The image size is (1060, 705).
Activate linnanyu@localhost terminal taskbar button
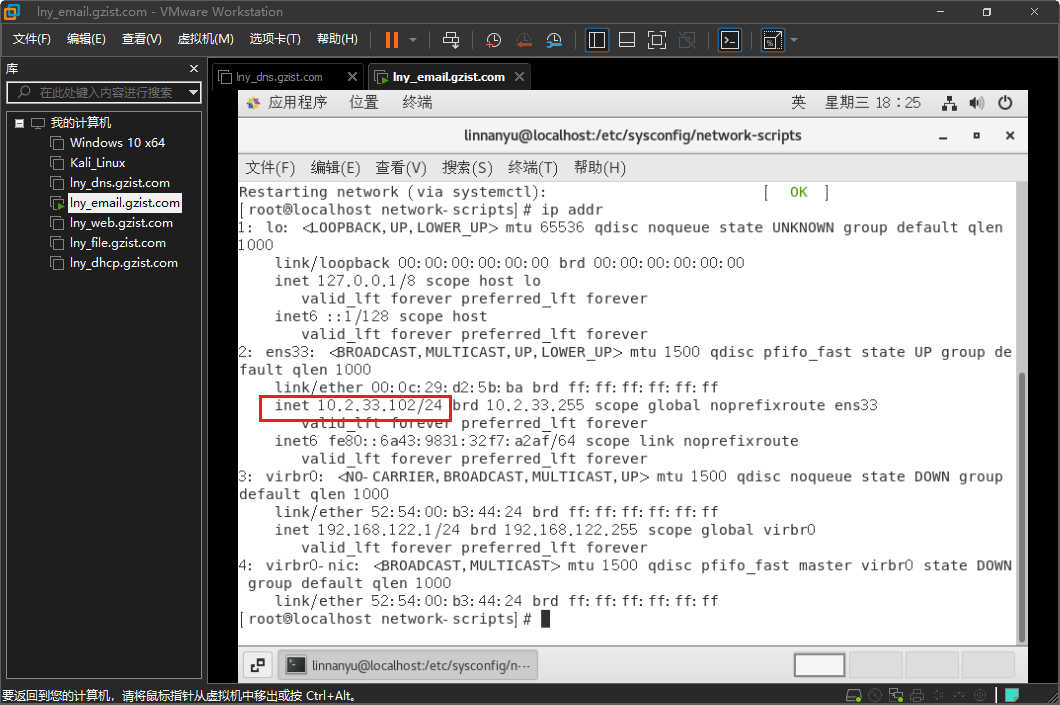tap(408, 666)
